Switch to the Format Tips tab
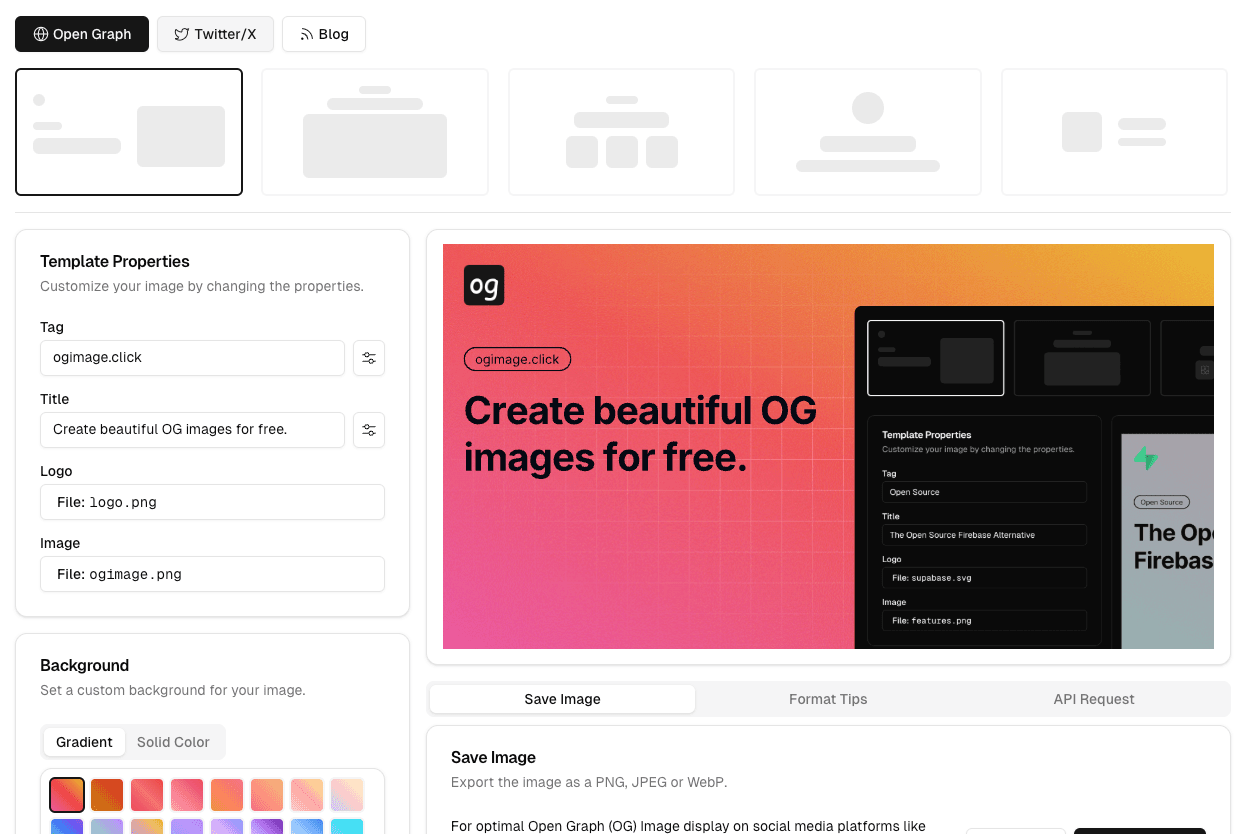1243x834 pixels. [828, 699]
